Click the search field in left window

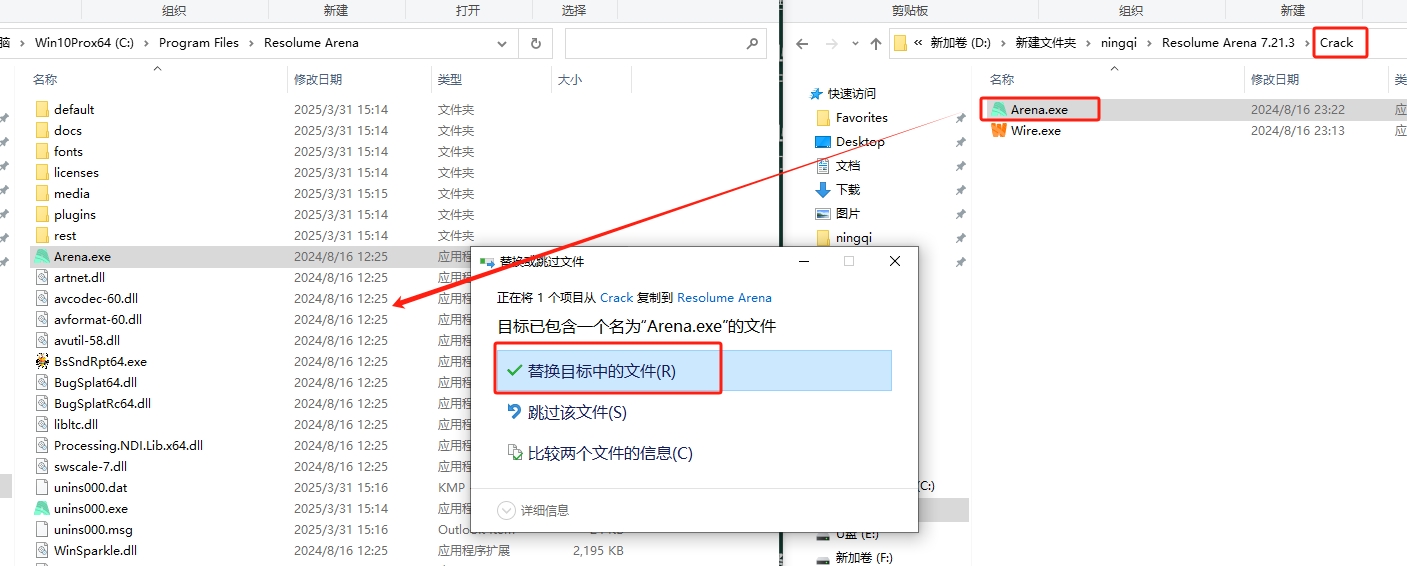[x=664, y=43]
